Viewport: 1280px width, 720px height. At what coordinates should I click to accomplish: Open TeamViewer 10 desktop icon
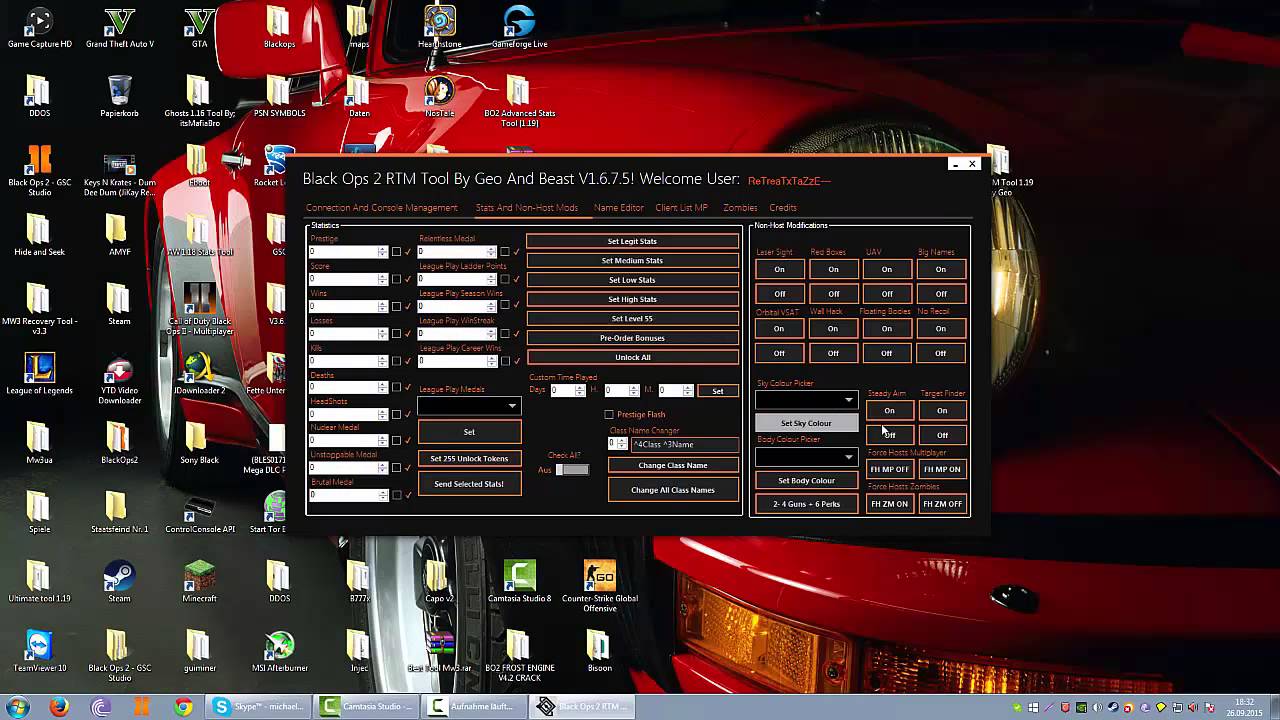point(39,651)
